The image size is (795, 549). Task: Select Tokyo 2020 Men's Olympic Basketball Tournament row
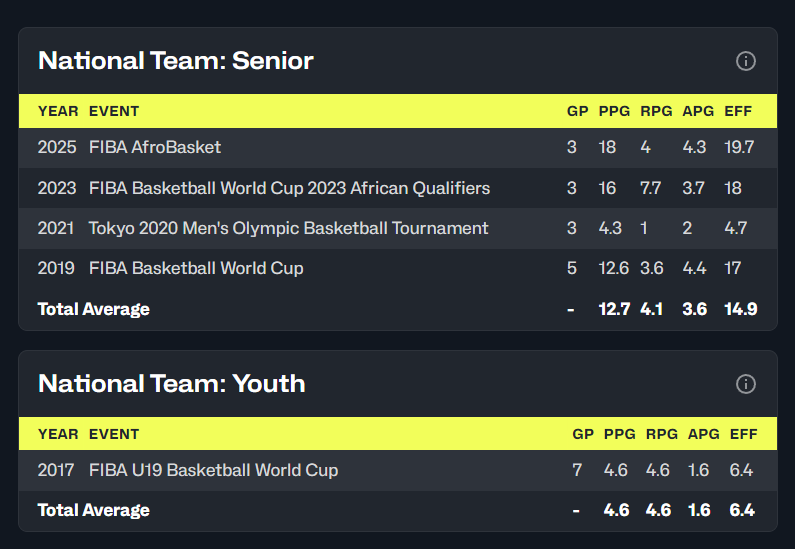coord(398,228)
